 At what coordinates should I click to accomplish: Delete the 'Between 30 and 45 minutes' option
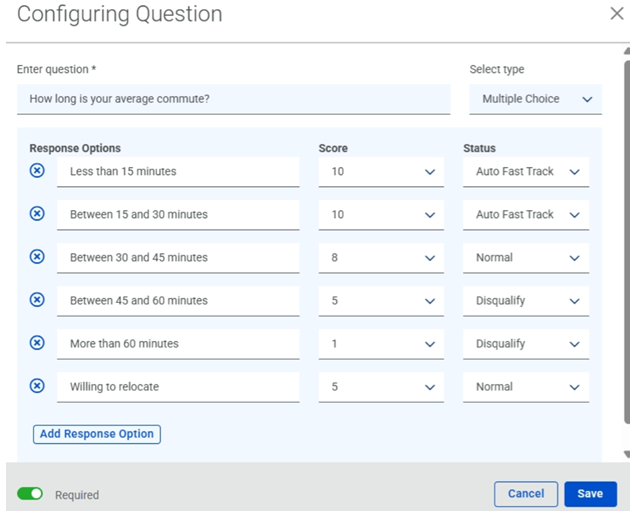pos(37,257)
